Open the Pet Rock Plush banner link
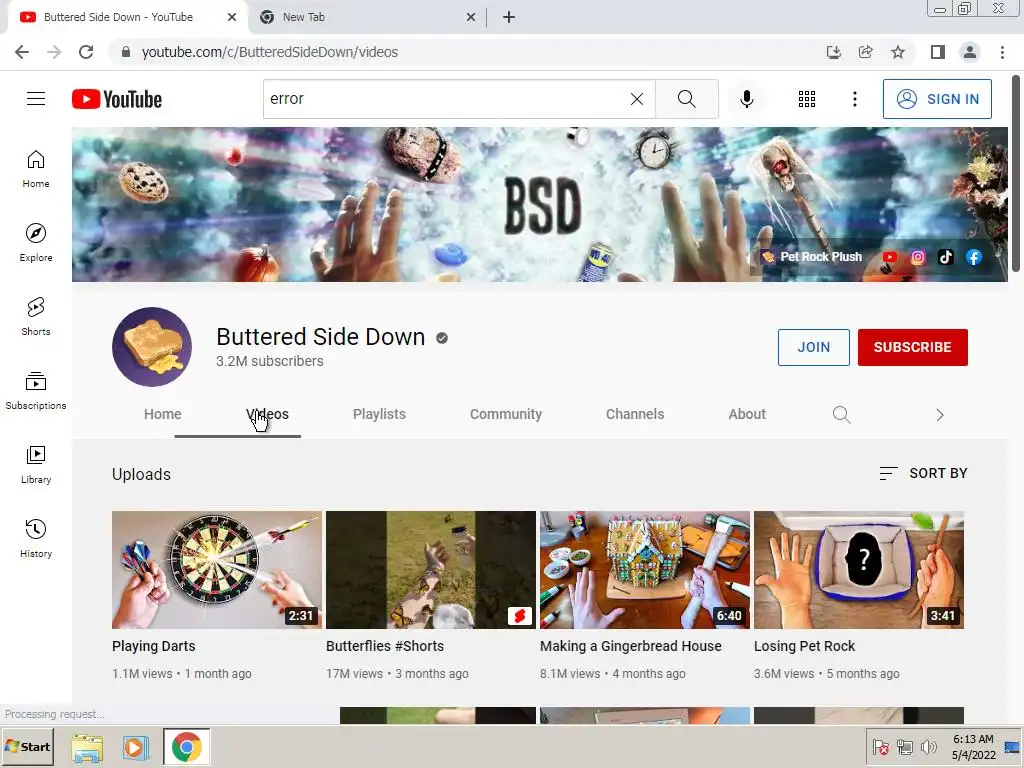Viewport: 1024px width, 768px height. tap(812, 257)
